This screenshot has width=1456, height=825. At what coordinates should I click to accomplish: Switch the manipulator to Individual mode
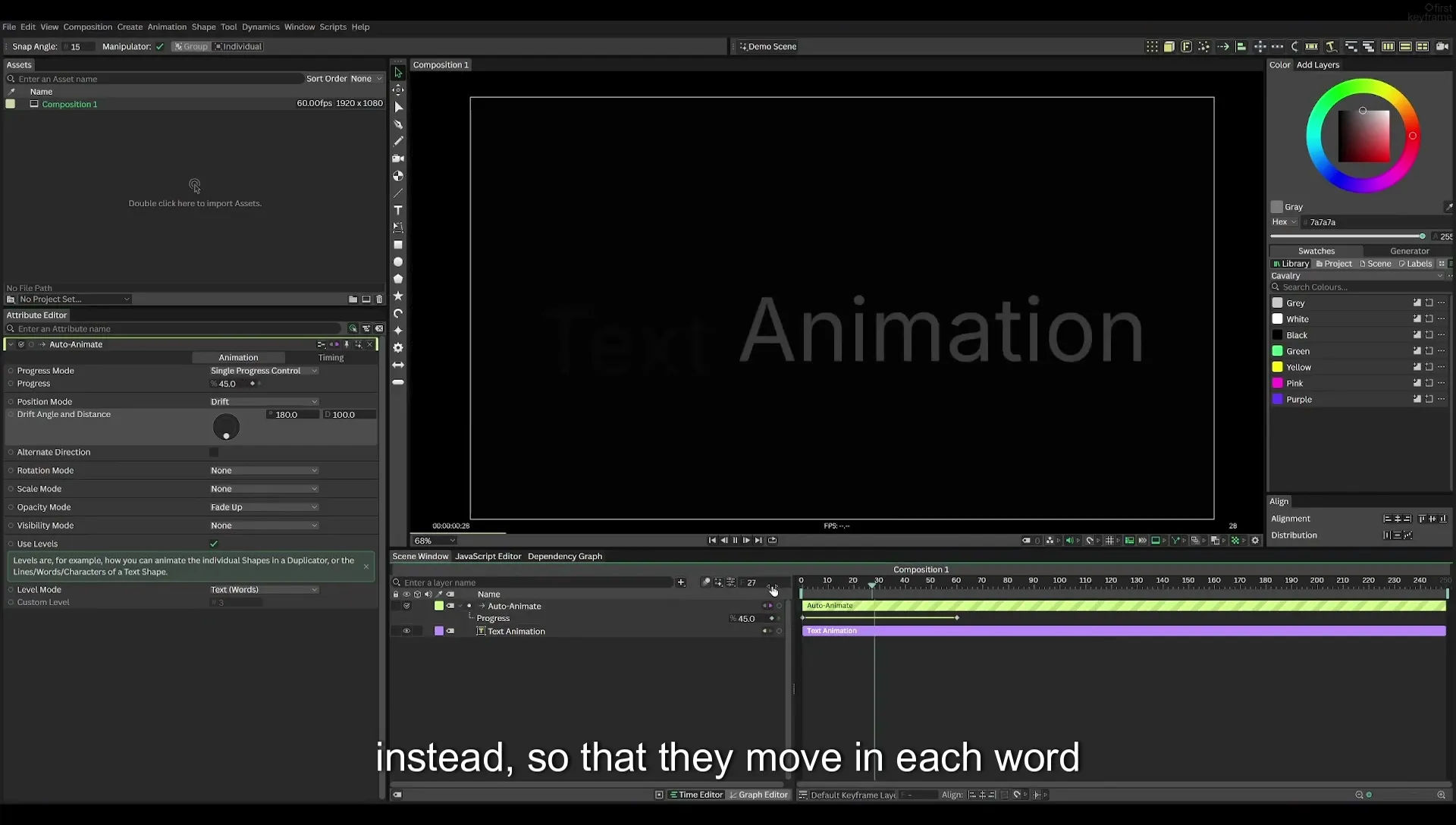coord(238,46)
